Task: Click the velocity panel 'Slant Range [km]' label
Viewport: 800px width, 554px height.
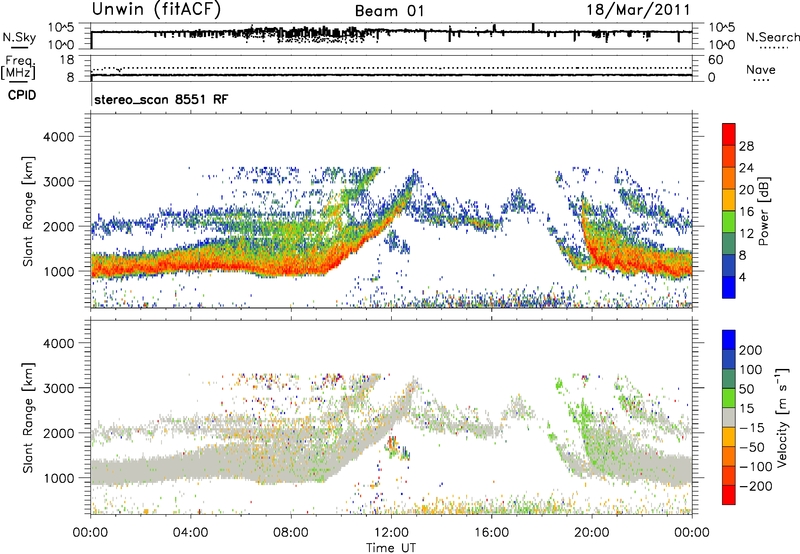Action: [x=28, y=418]
